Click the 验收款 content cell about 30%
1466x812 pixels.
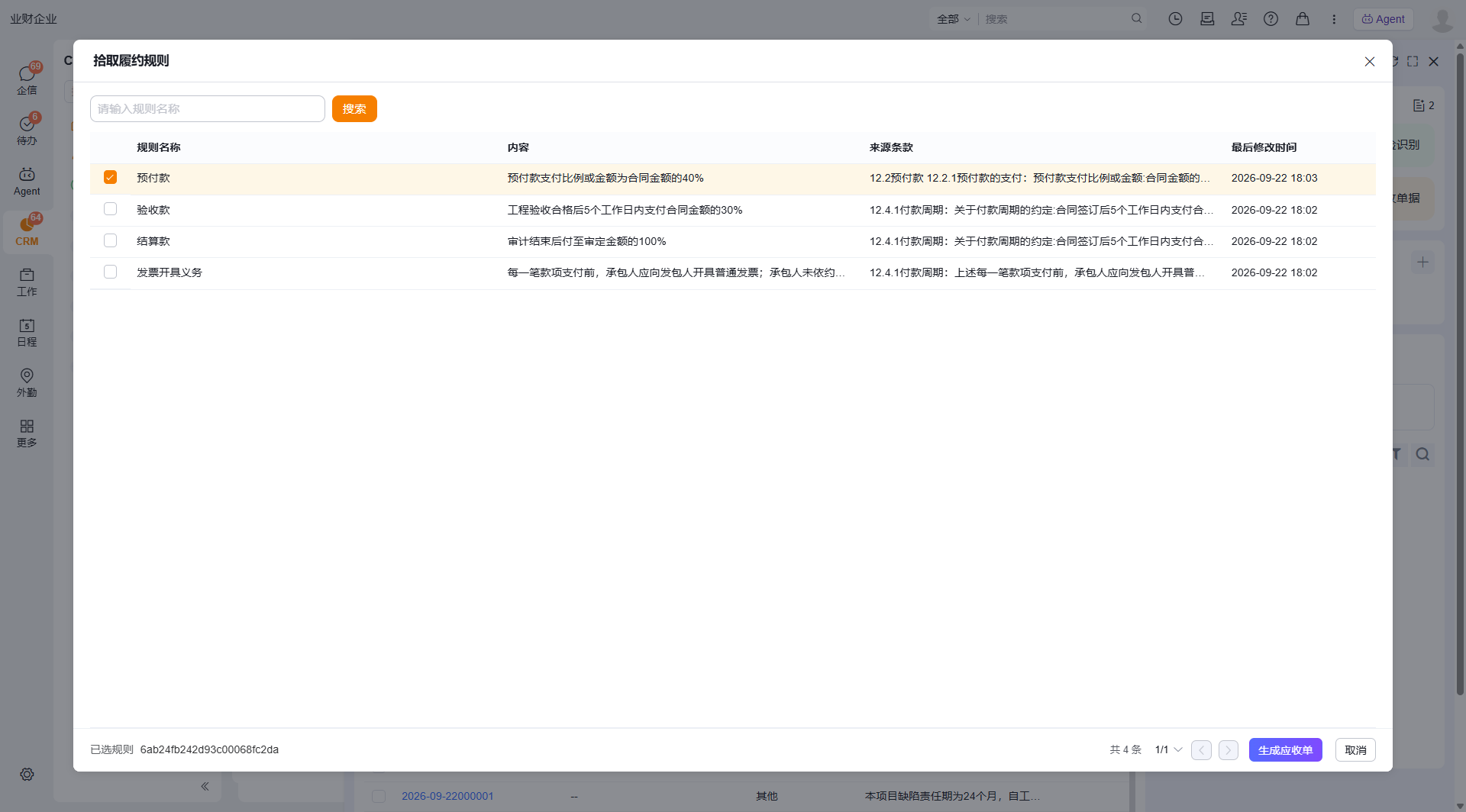point(625,210)
